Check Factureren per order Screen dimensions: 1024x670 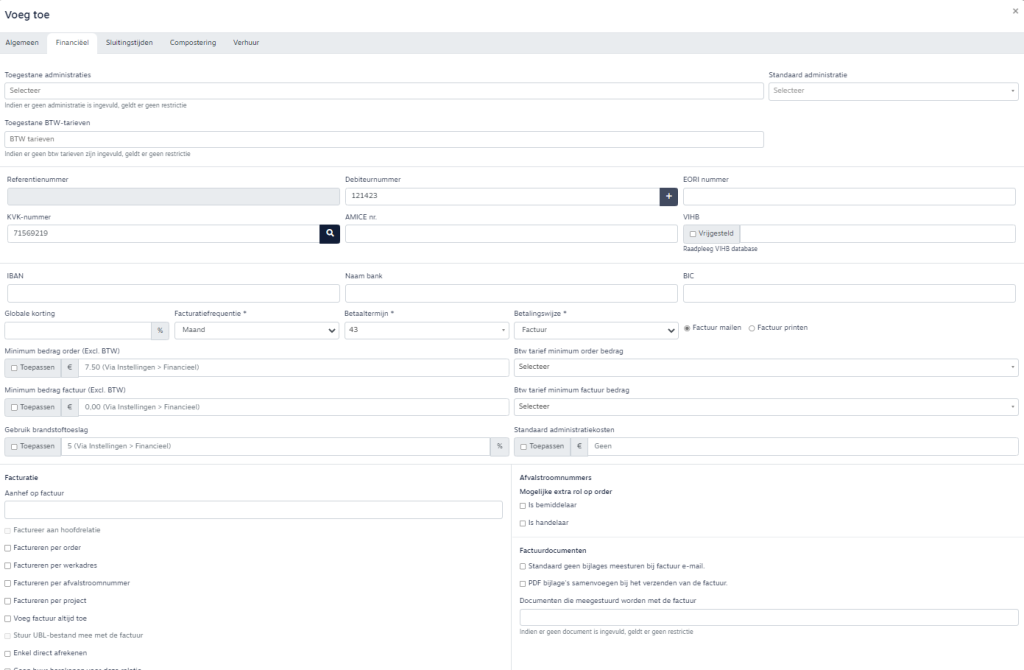tap(8, 548)
